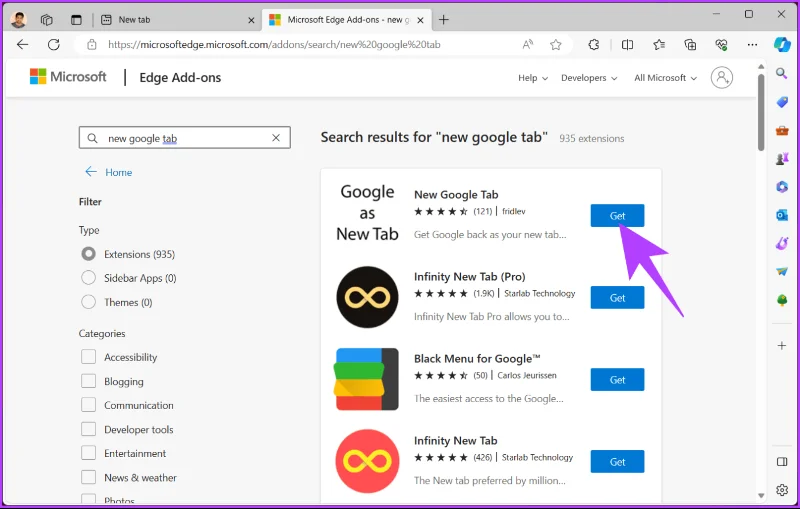Open the Edge Add-ons heading link
This screenshot has width=800, height=509.
click(x=180, y=78)
